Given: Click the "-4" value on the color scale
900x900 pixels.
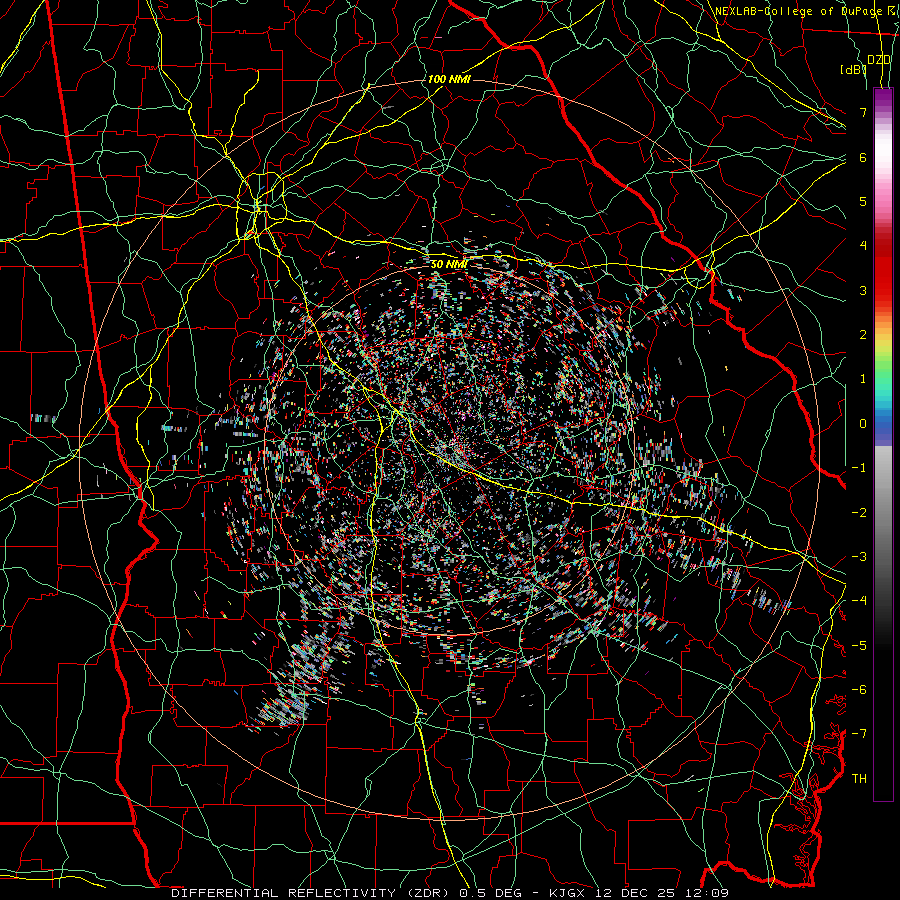Looking at the screenshot, I should point(859,601).
